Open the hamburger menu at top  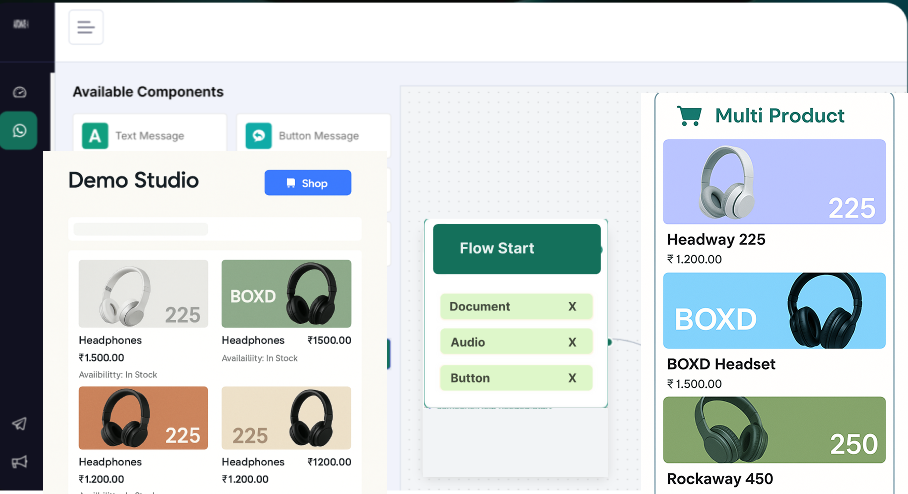tap(86, 27)
